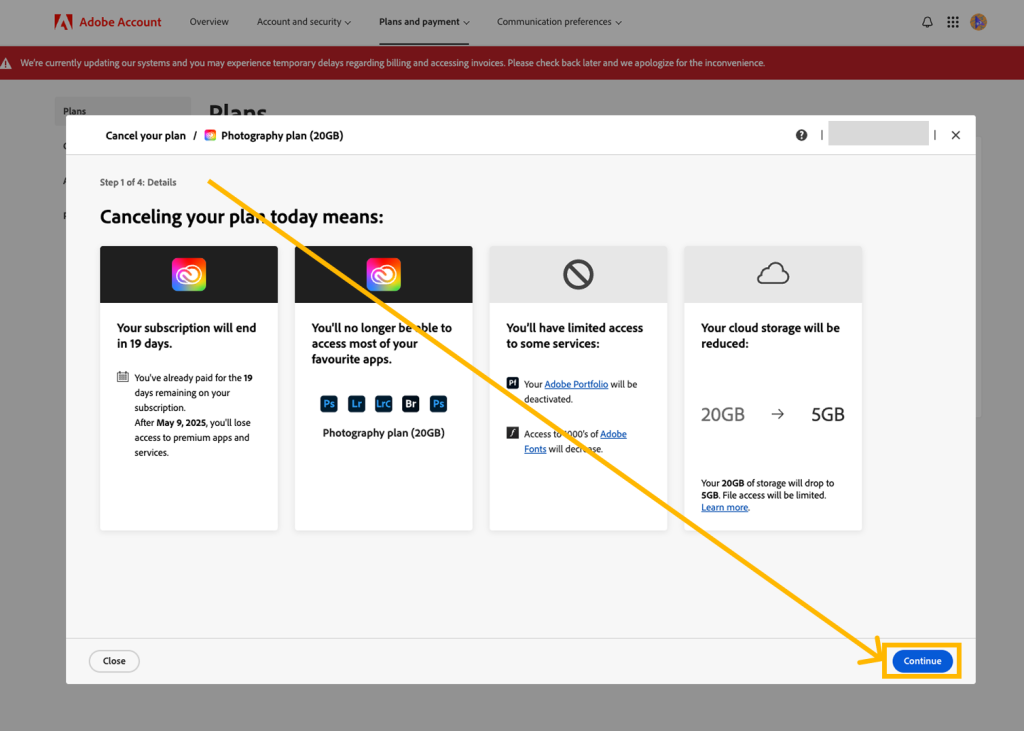Close the cancel plan dialog with X
This screenshot has height=731, width=1024.
pos(955,135)
